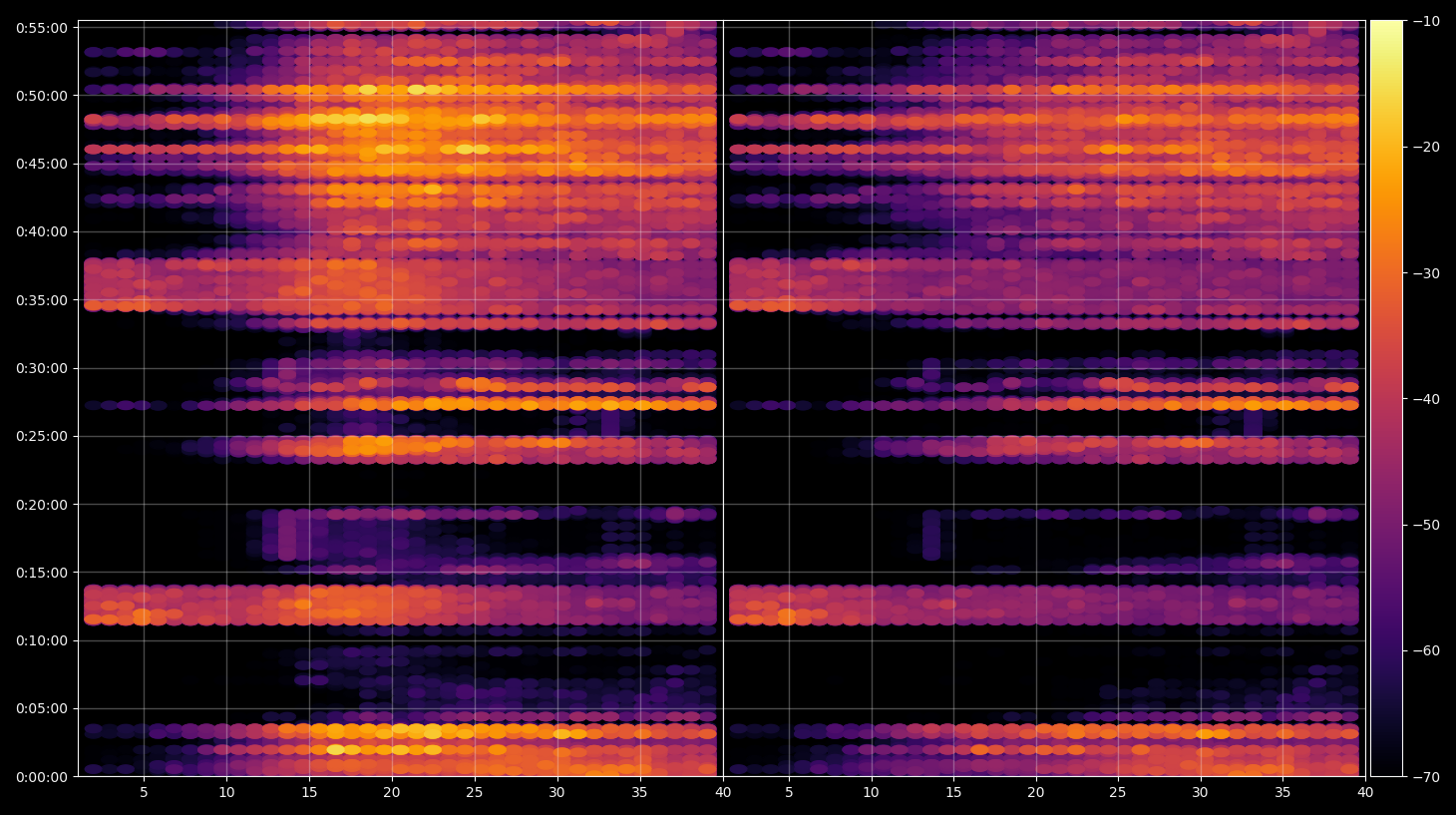This screenshot has width=1456, height=815.
Task: Click the 0:50:00 time axis label
Action: 42,96
